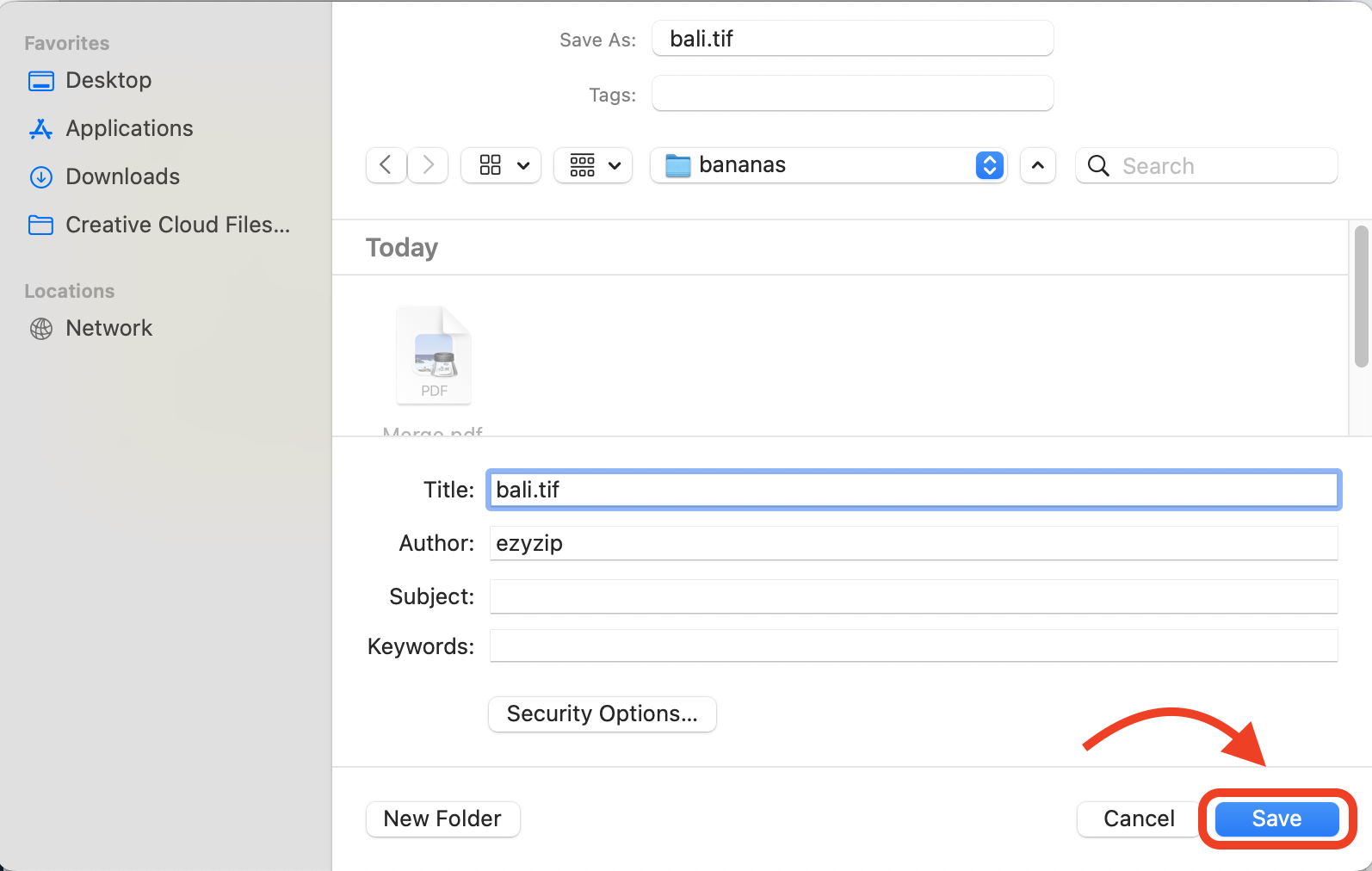This screenshot has width=1372, height=871.
Task: Click the Save As filename field
Action: pyautogui.click(x=852, y=39)
